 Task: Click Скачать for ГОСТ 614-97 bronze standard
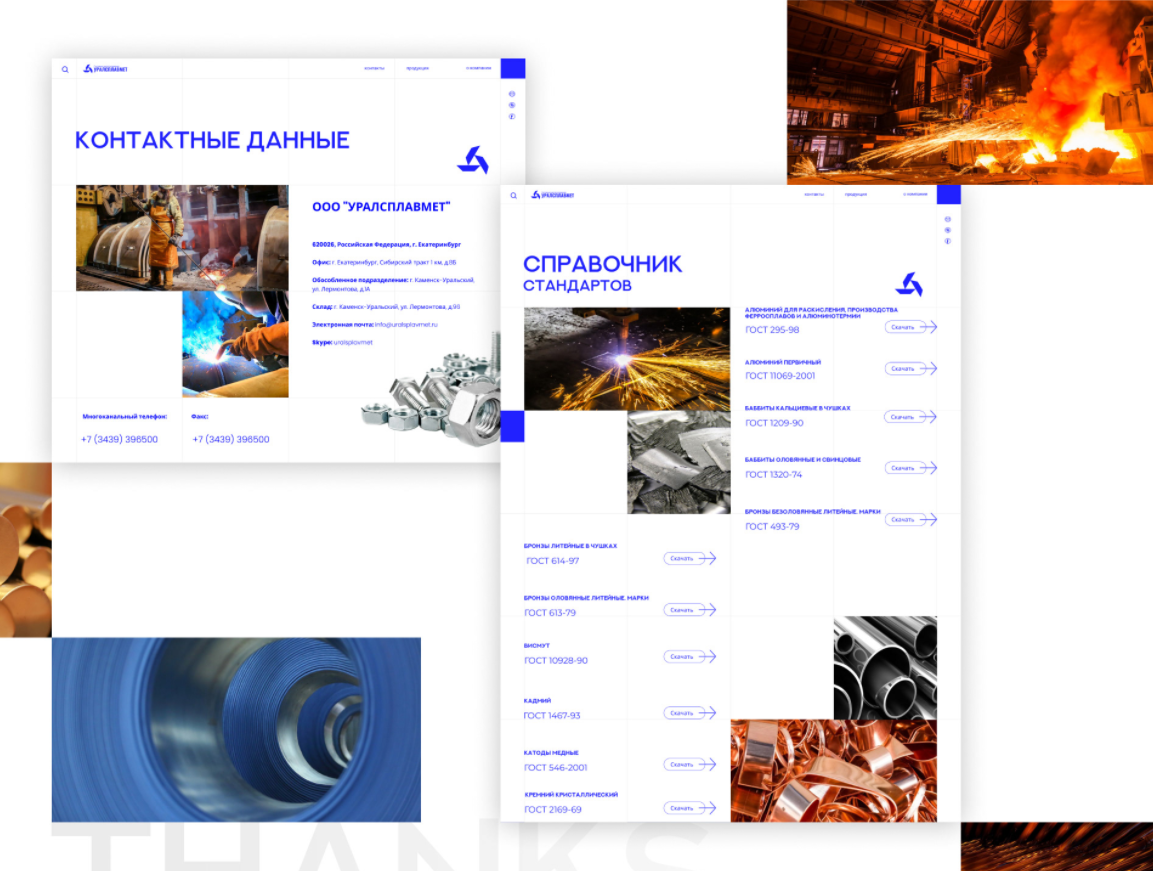coord(682,558)
